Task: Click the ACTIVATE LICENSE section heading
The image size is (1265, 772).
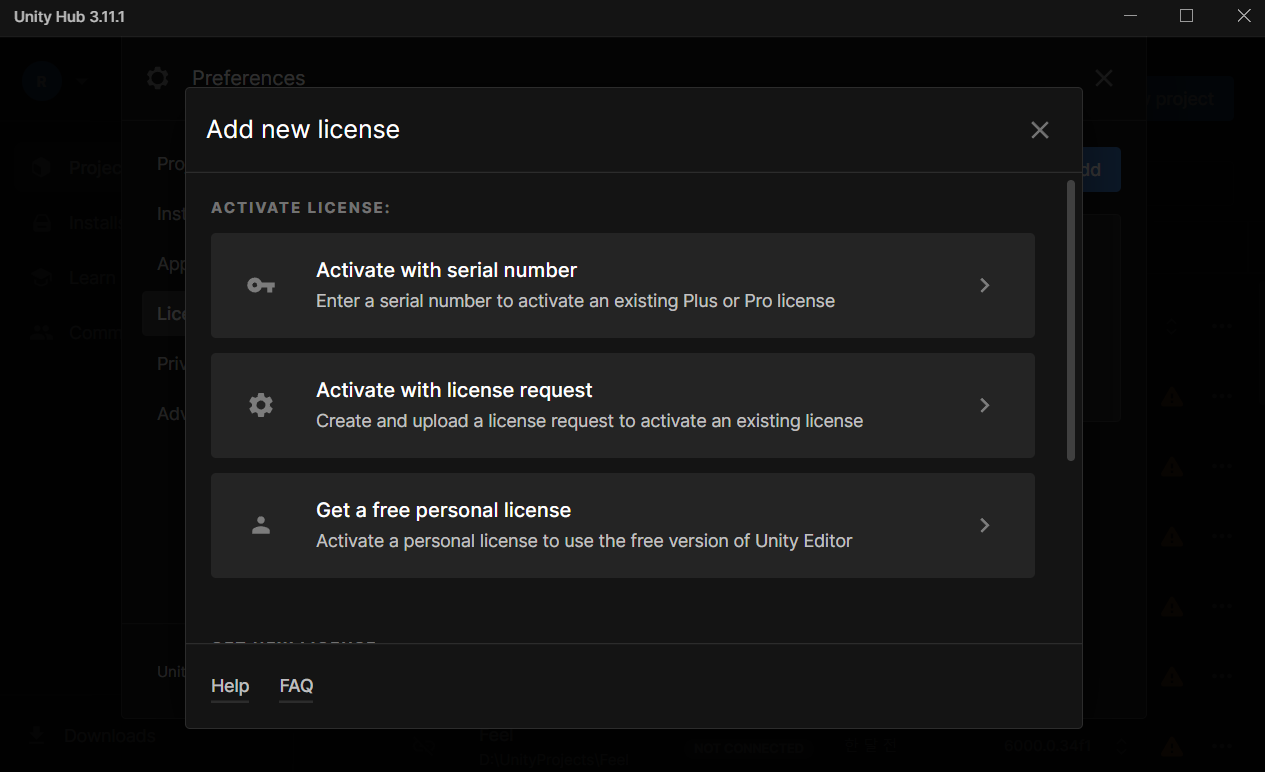Action: [301, 208]
